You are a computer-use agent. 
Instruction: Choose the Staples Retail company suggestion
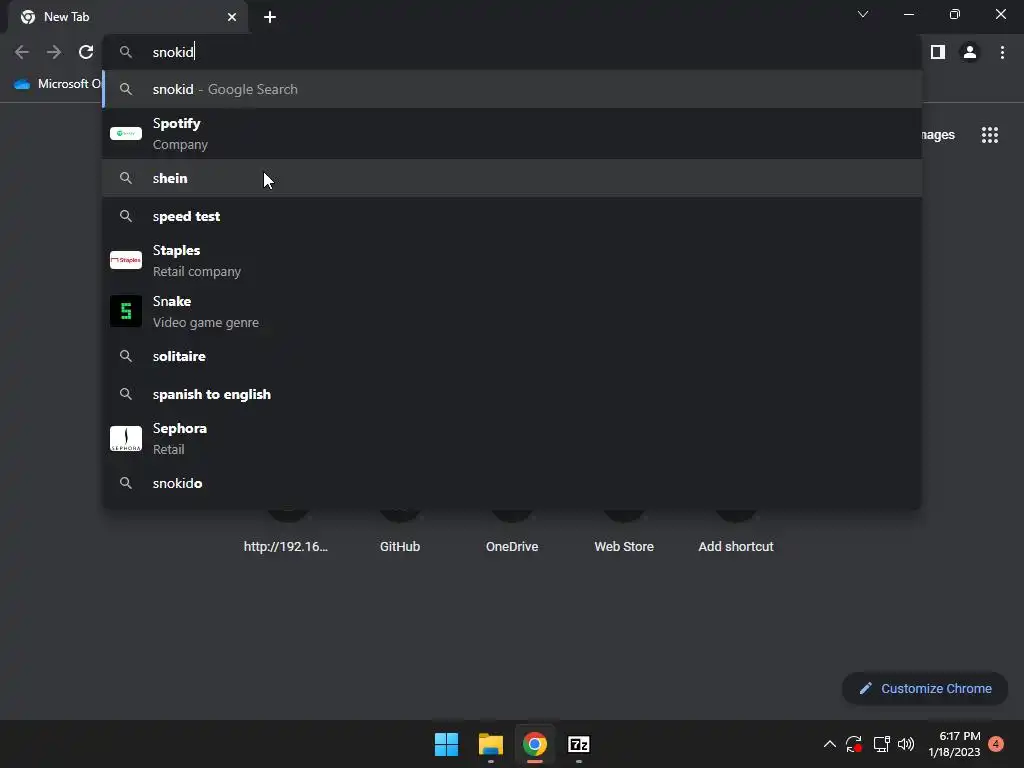(513, 261)
